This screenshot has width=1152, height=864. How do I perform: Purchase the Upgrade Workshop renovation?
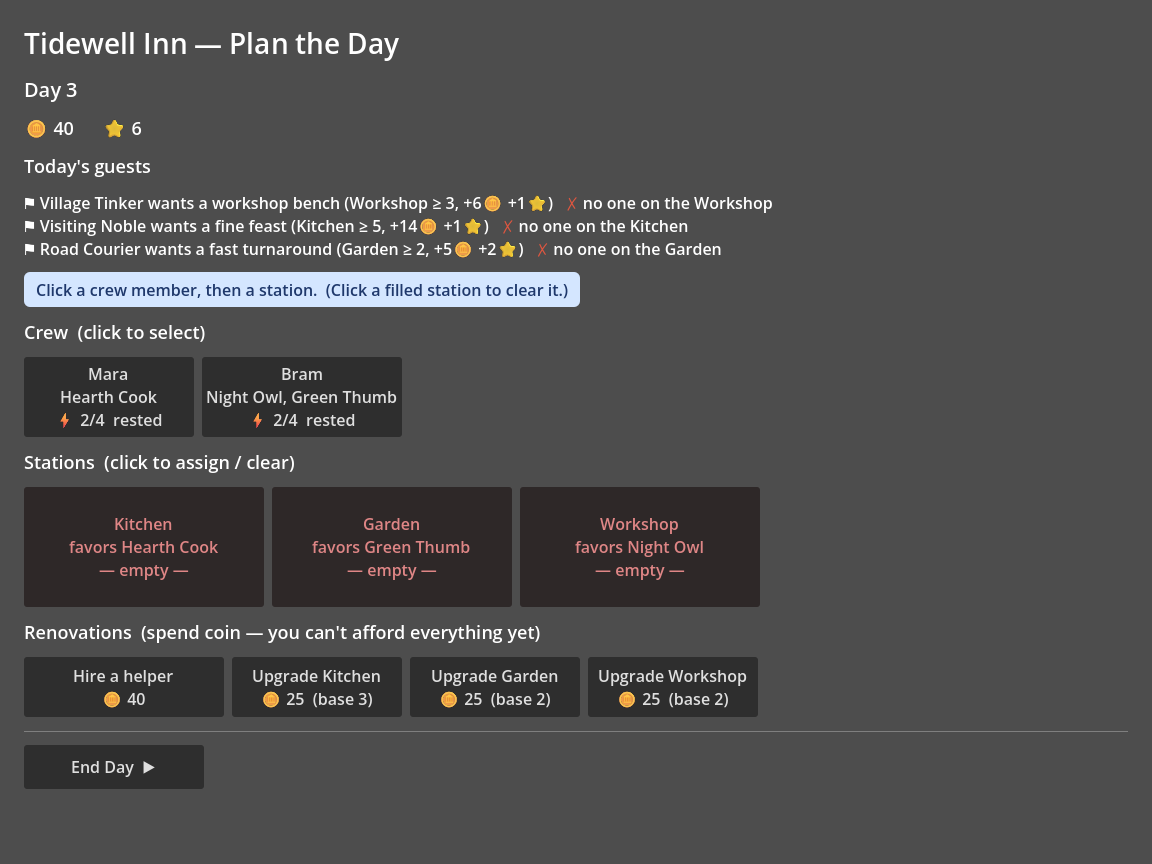(x=672, y=687)
